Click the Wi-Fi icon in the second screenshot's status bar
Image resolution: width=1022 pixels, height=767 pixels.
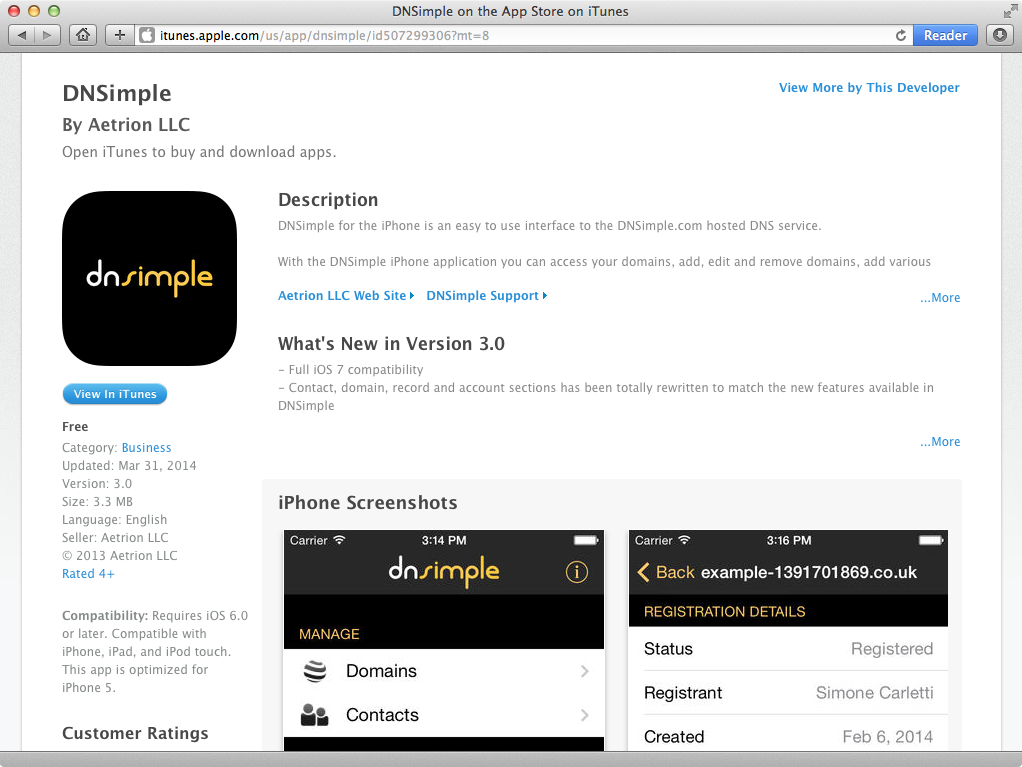pyautogui.click(x=684, y=540)
